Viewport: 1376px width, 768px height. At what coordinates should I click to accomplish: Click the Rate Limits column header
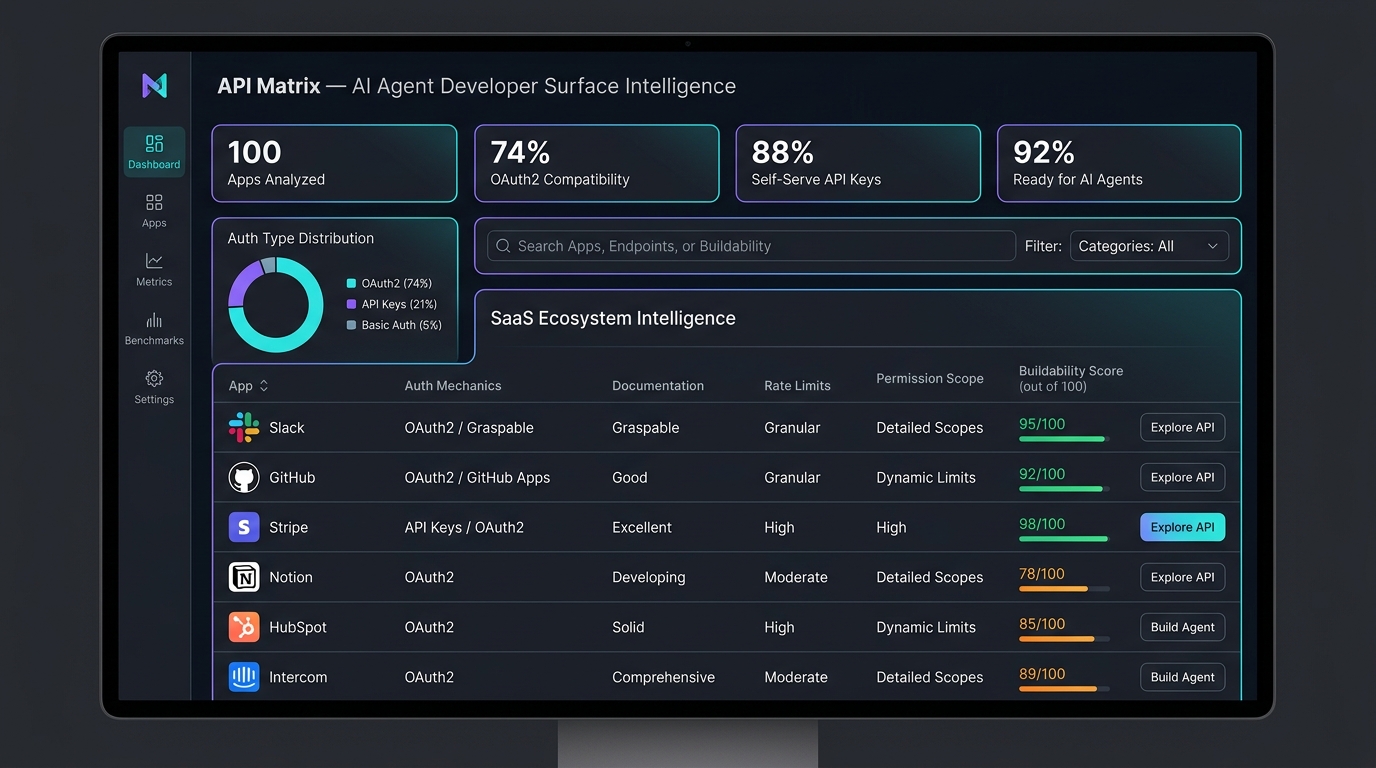[x=797, y=386]
